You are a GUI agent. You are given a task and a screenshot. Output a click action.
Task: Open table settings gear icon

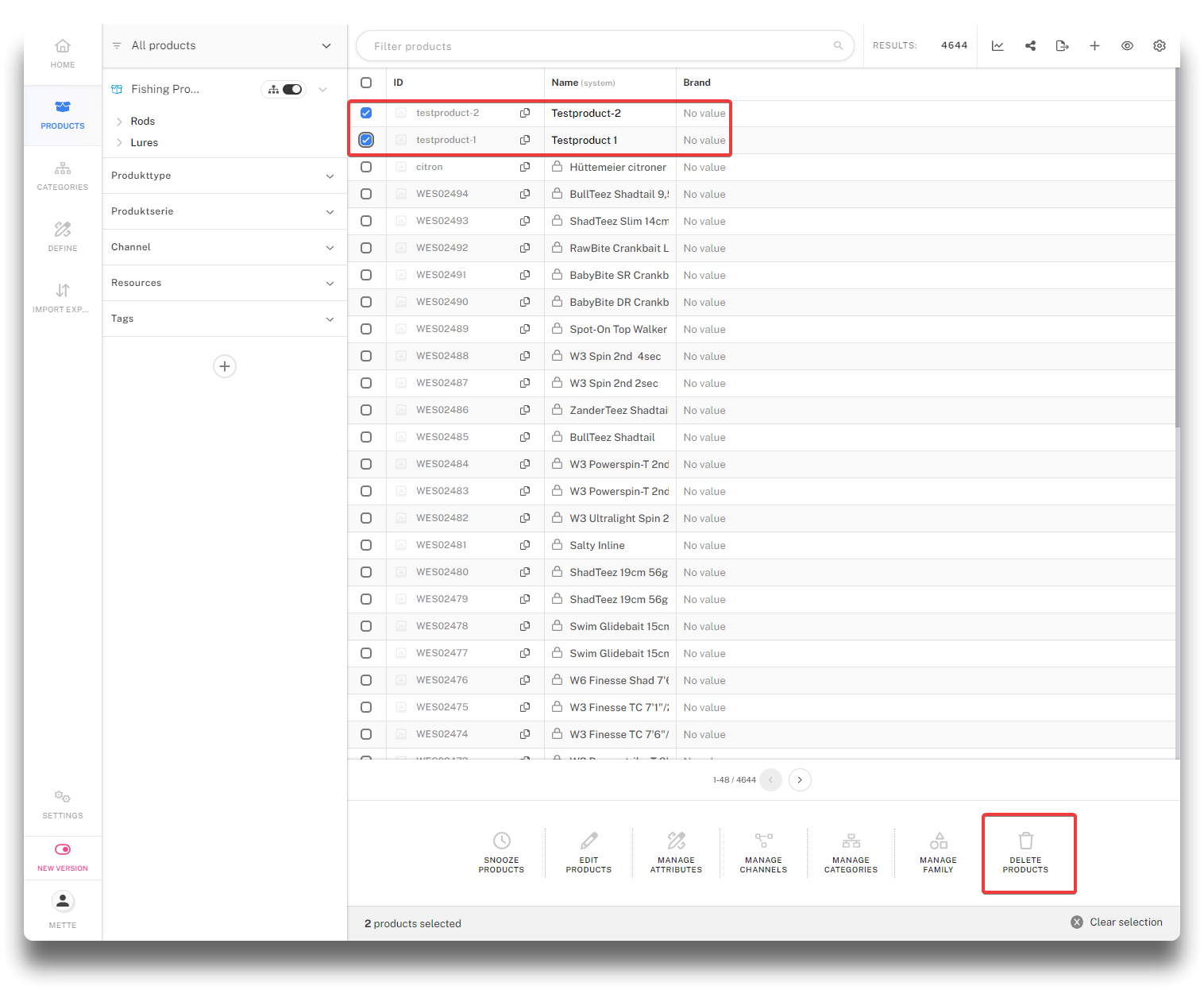click(1159, 46)
